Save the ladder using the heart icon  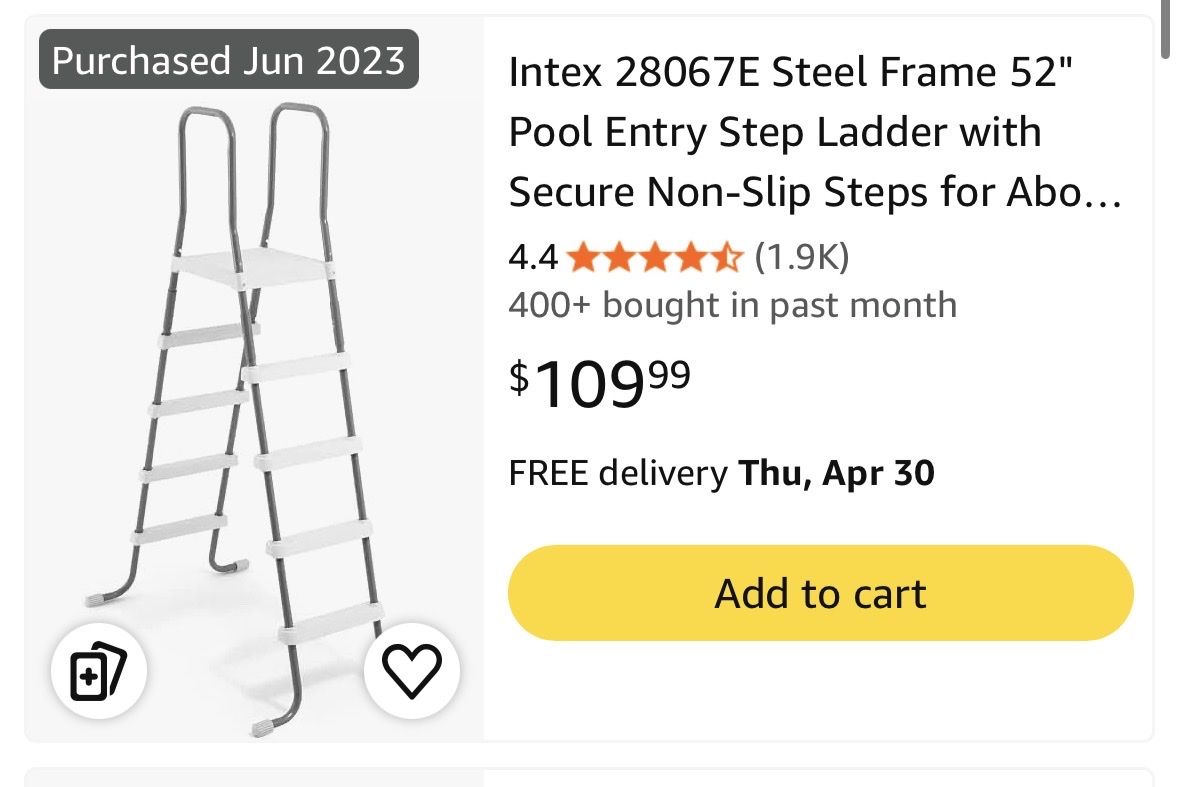(x=412, y=672)
